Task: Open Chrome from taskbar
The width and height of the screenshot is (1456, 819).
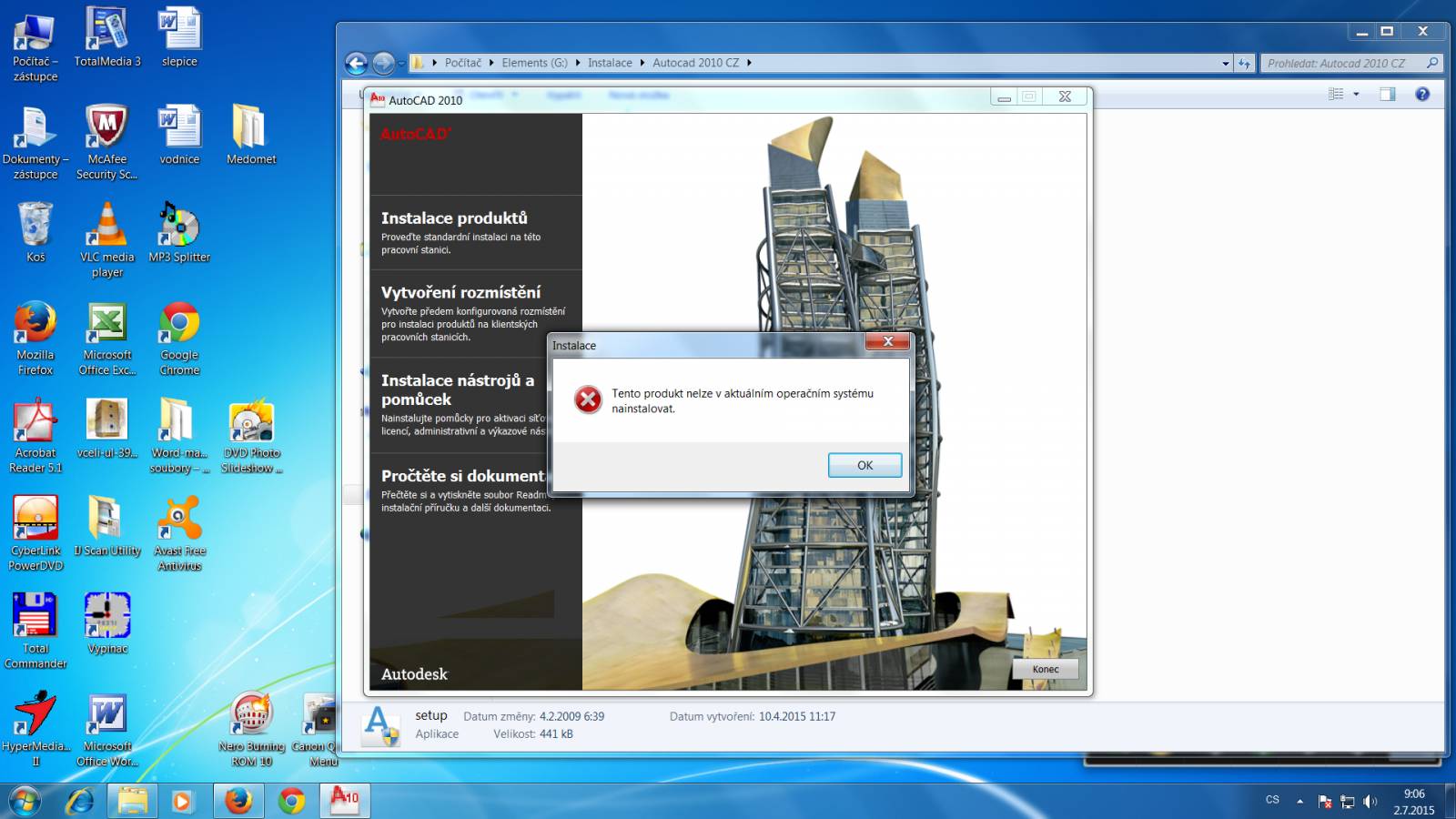Action: tap(291, 801)
